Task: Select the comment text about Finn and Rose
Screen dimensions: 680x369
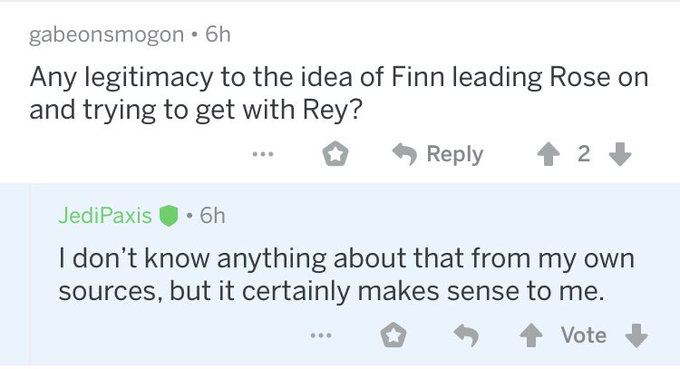Action: coord(339,93)
